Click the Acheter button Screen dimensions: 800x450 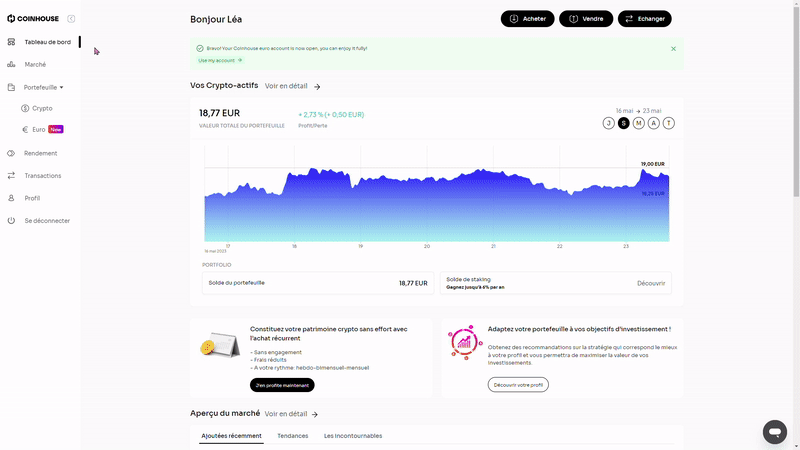point(528,19)
